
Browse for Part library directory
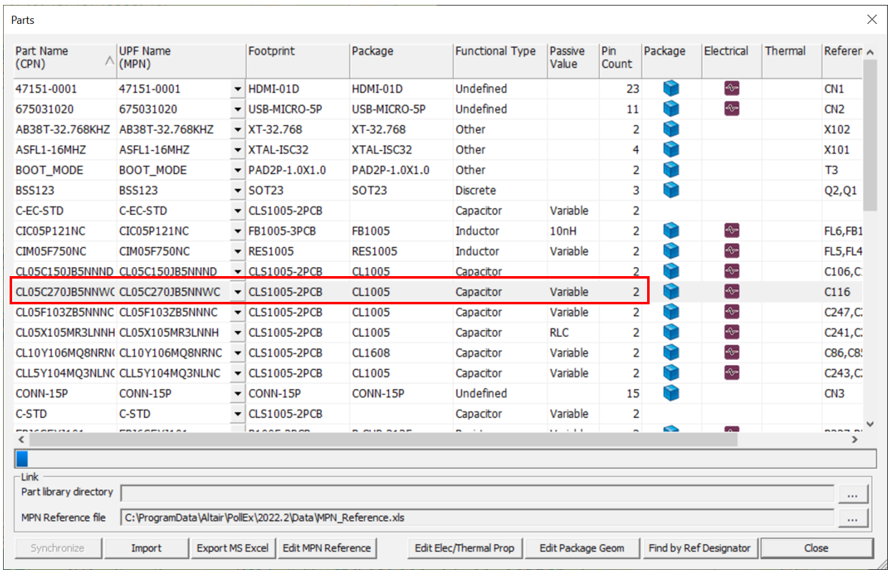pyautogui.click(x=851, y=494)
